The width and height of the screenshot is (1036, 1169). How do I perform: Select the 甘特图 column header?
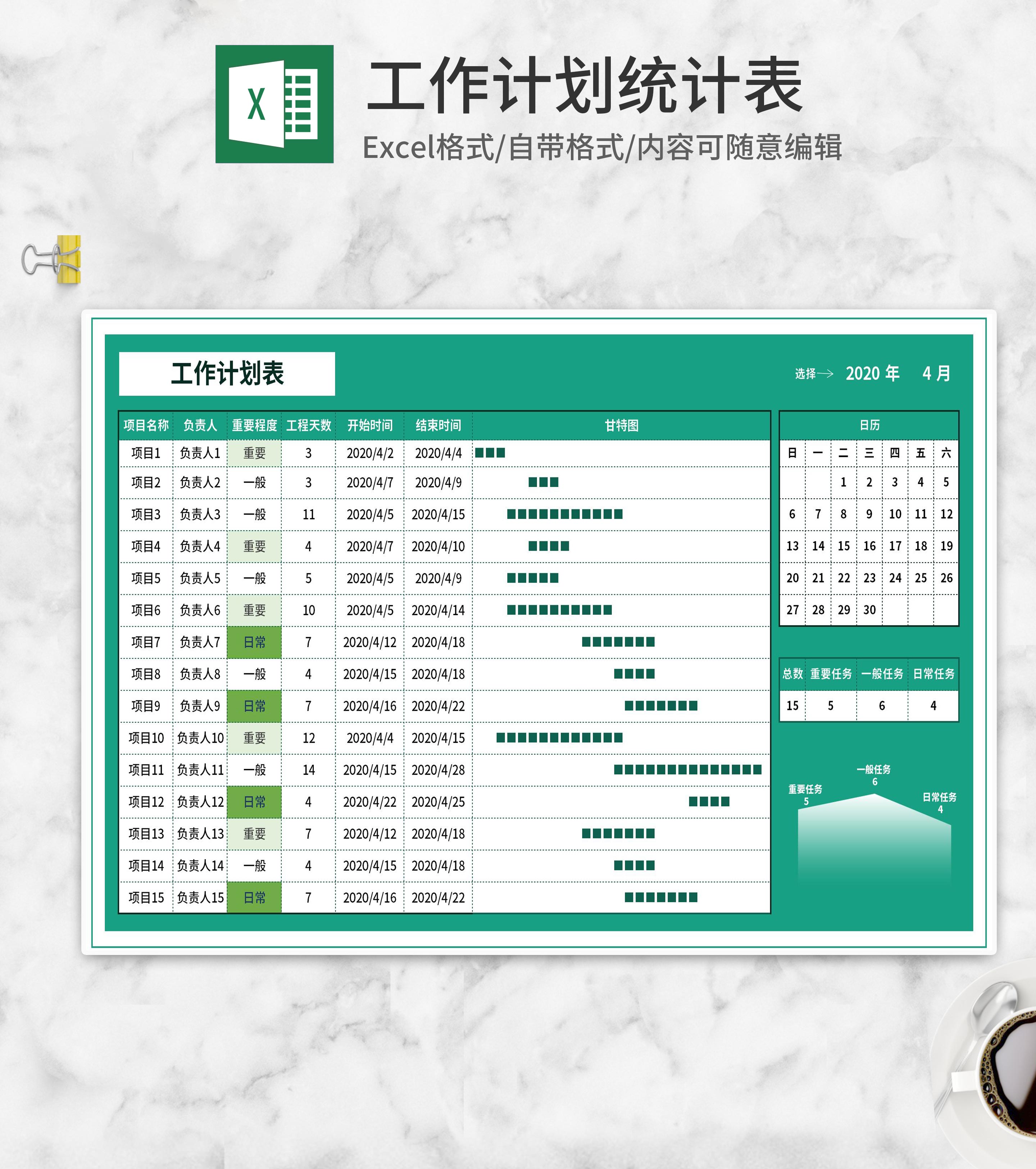(621, 426)
